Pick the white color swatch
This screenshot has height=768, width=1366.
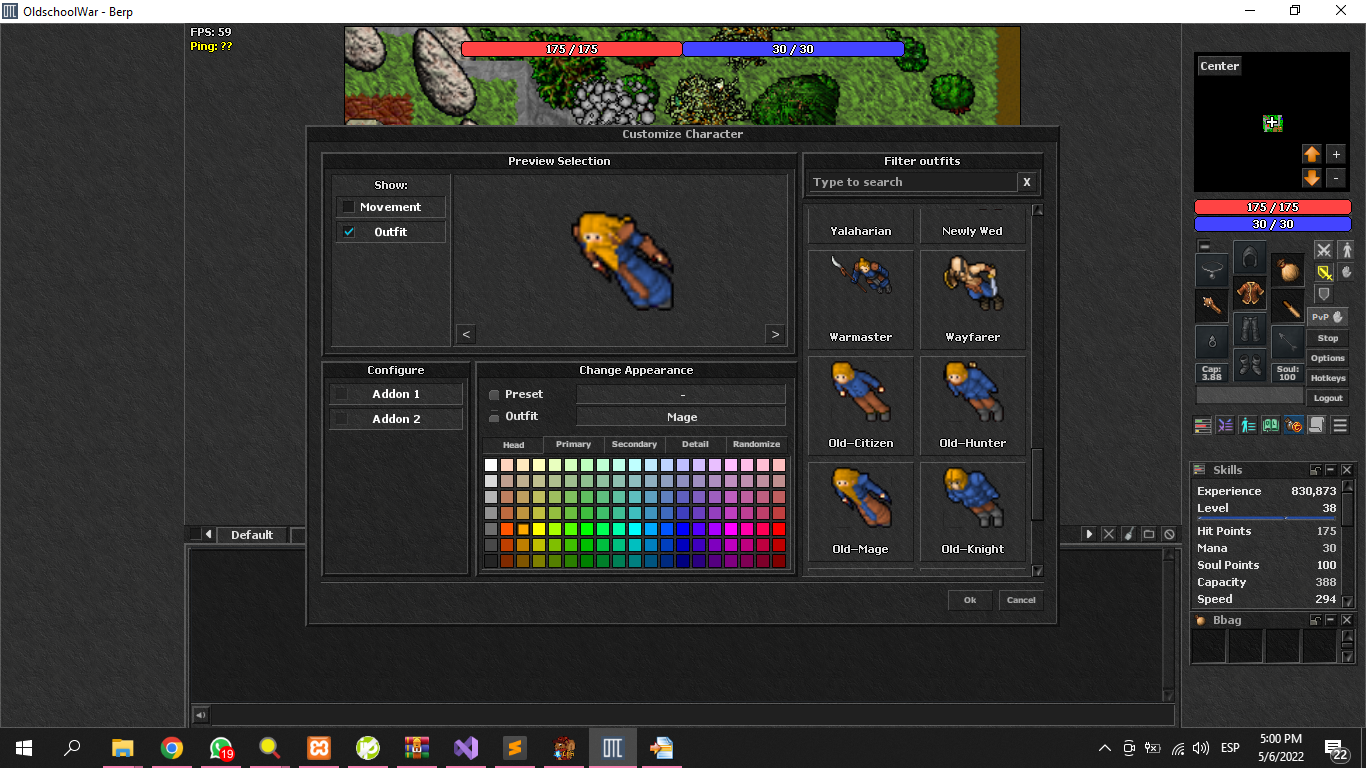pyautogui.click(x=491, y=465)
